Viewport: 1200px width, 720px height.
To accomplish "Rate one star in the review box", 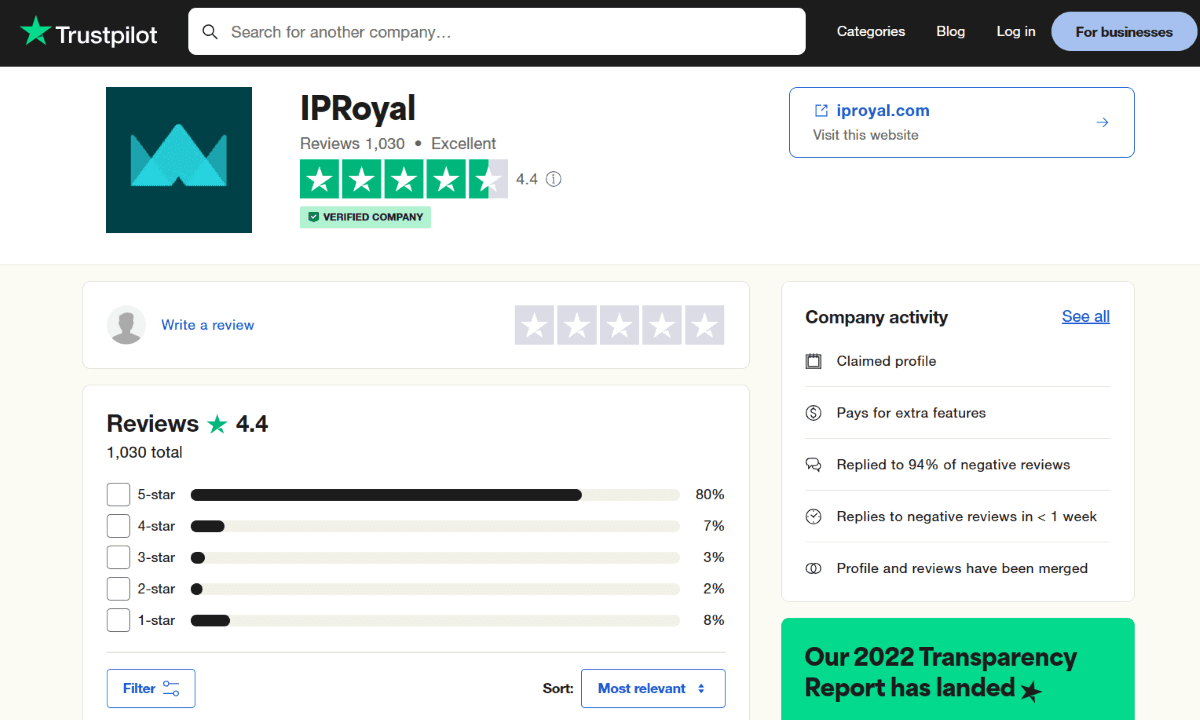I will tap(535, 325).
